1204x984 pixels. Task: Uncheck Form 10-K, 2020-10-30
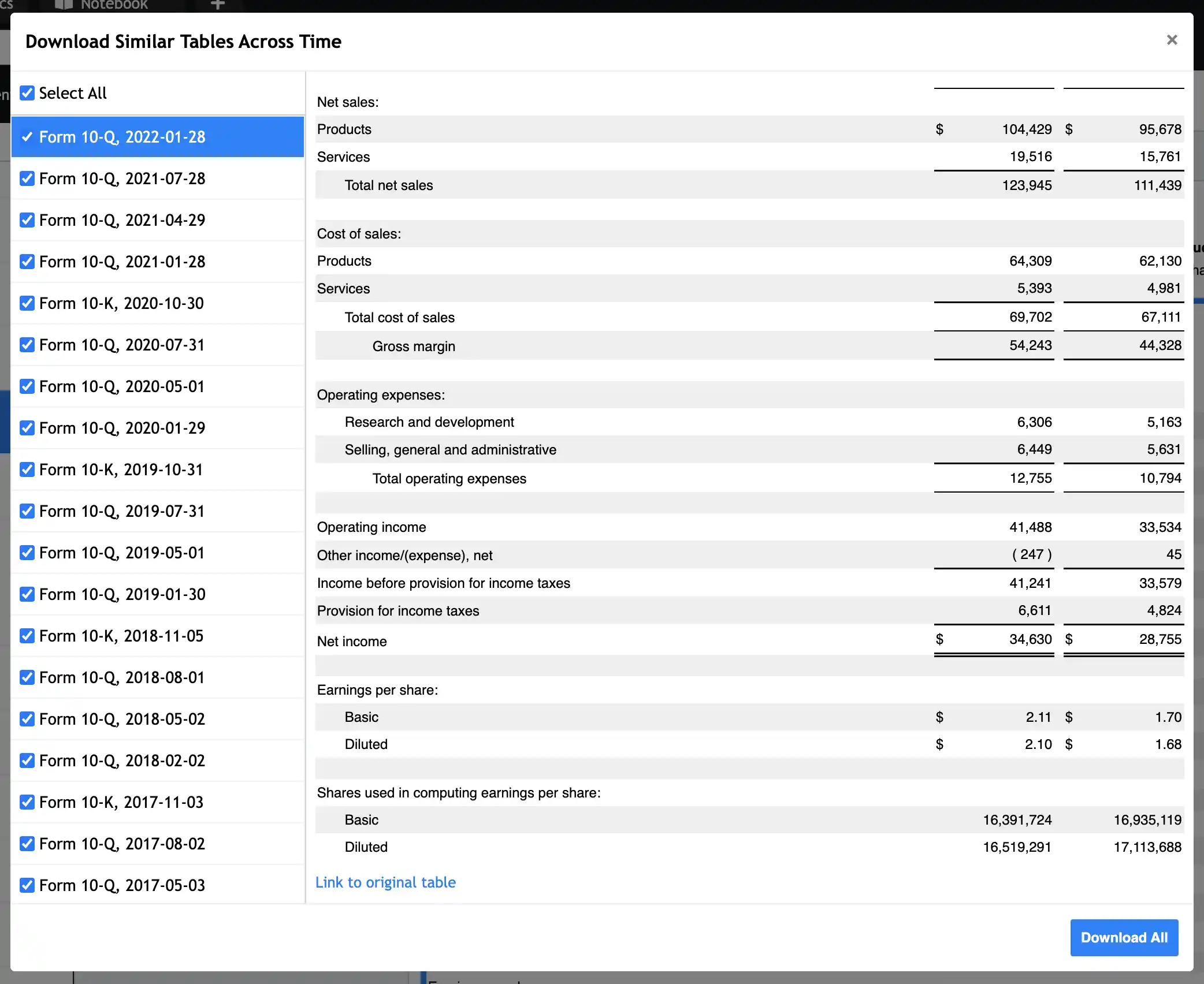(x=27, y=303)
